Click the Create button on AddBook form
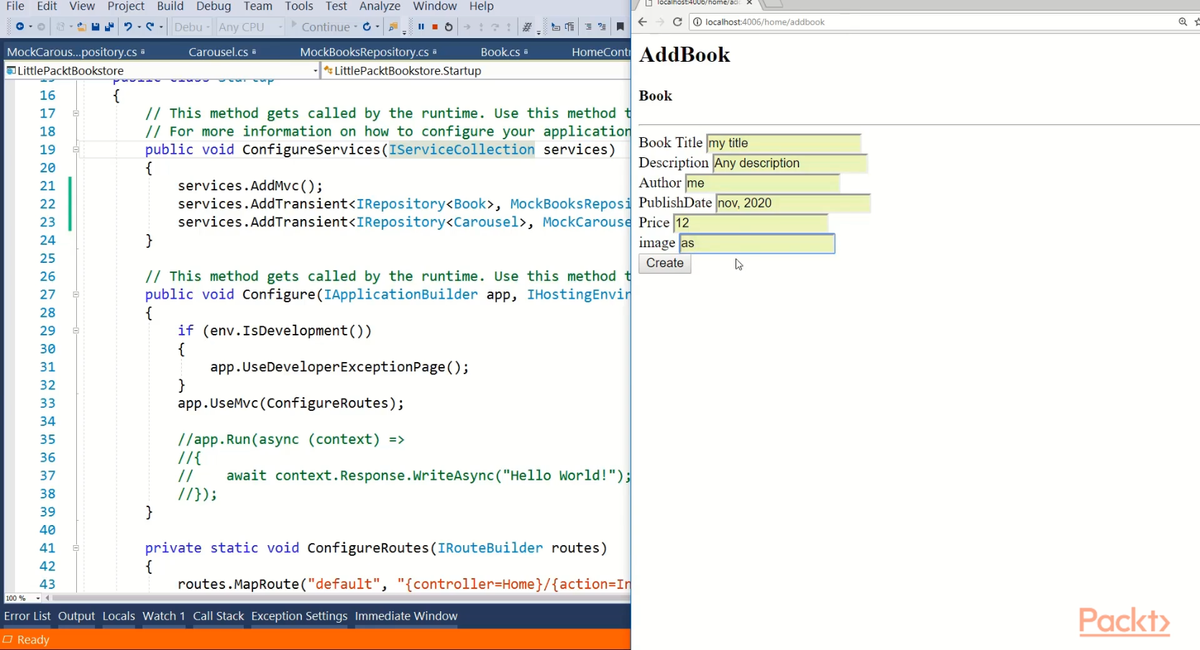 665,263
